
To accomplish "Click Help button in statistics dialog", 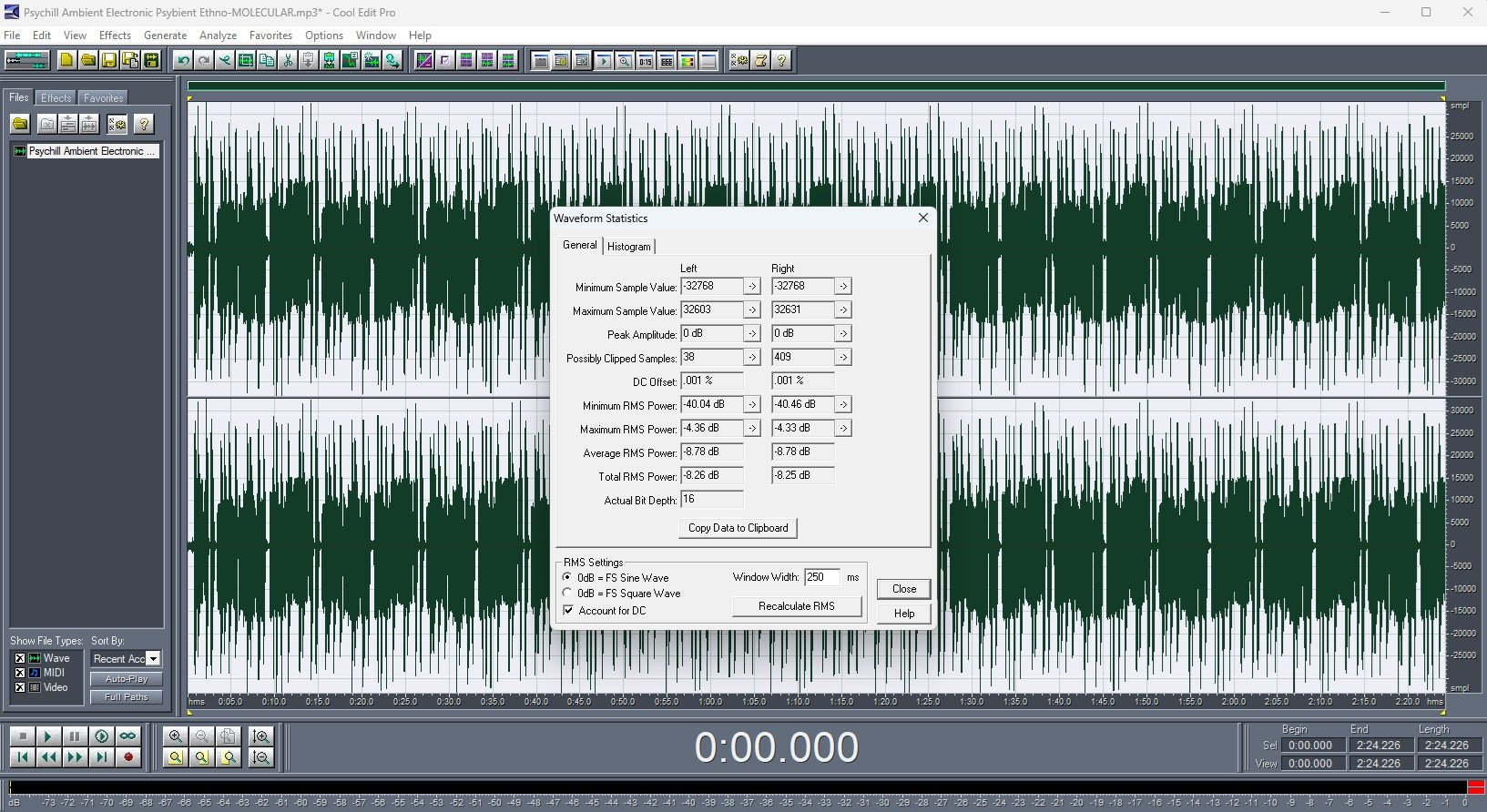I will coord(904,614).
